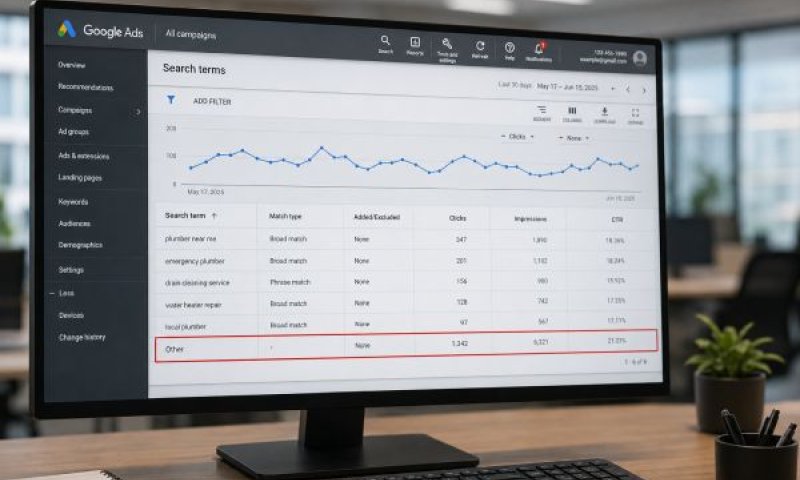Open the Reports icon in header
This screenshot has height=480, width=800.
[415, 42]
